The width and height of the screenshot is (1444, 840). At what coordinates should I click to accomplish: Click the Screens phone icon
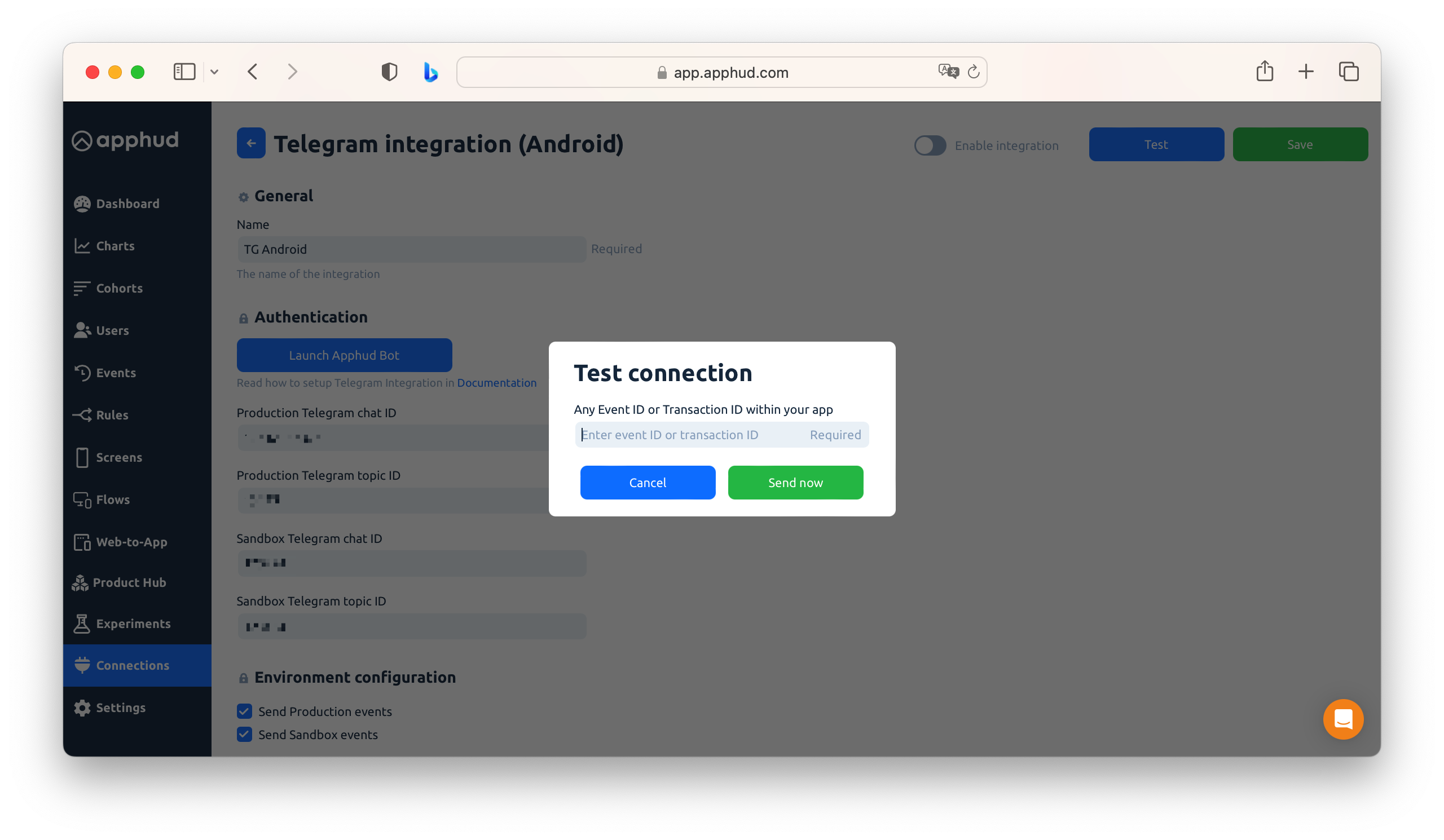pyautogui.click(x=82, y=458)
